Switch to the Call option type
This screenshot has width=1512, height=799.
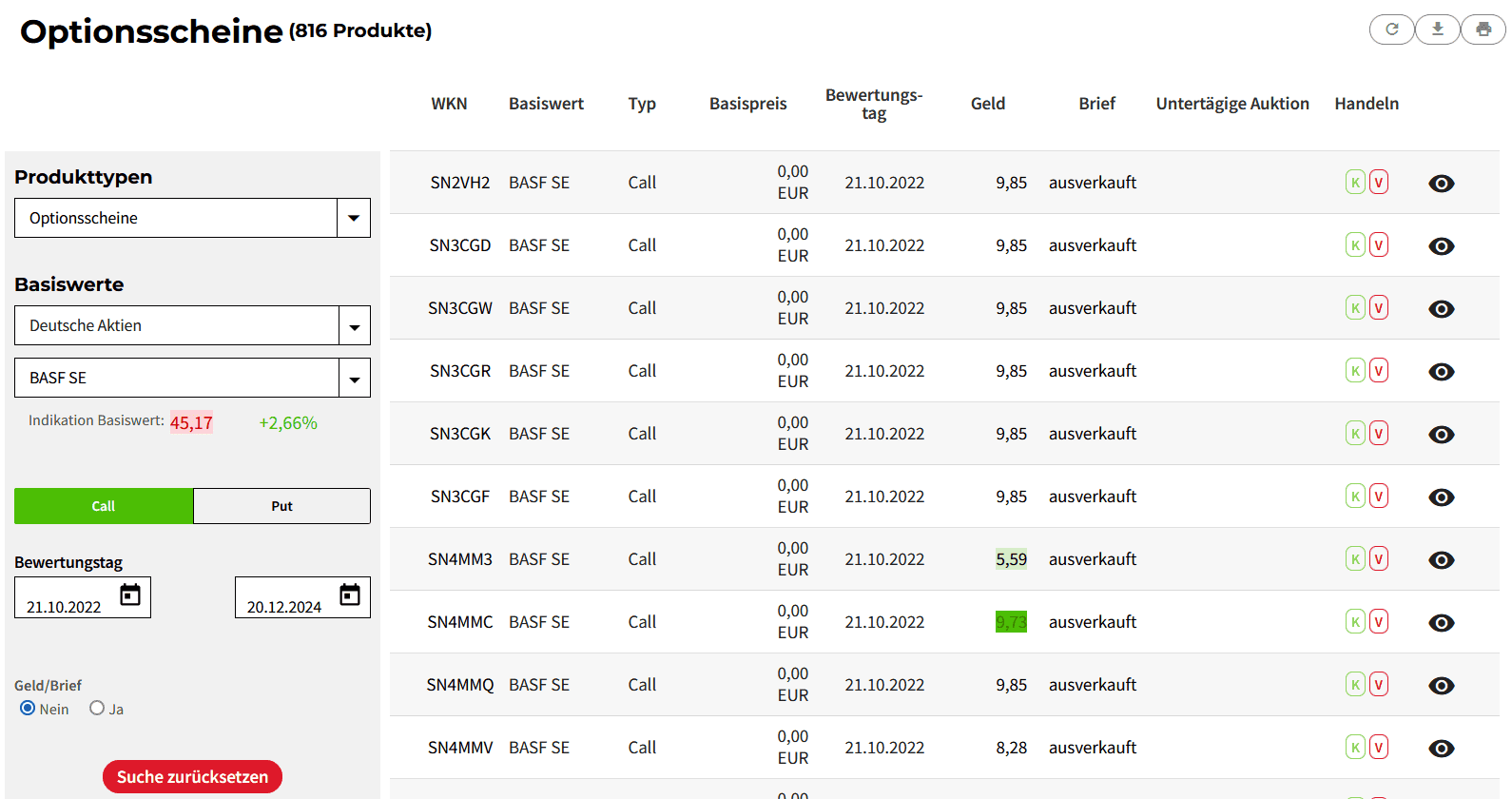[x=104, y=506]
